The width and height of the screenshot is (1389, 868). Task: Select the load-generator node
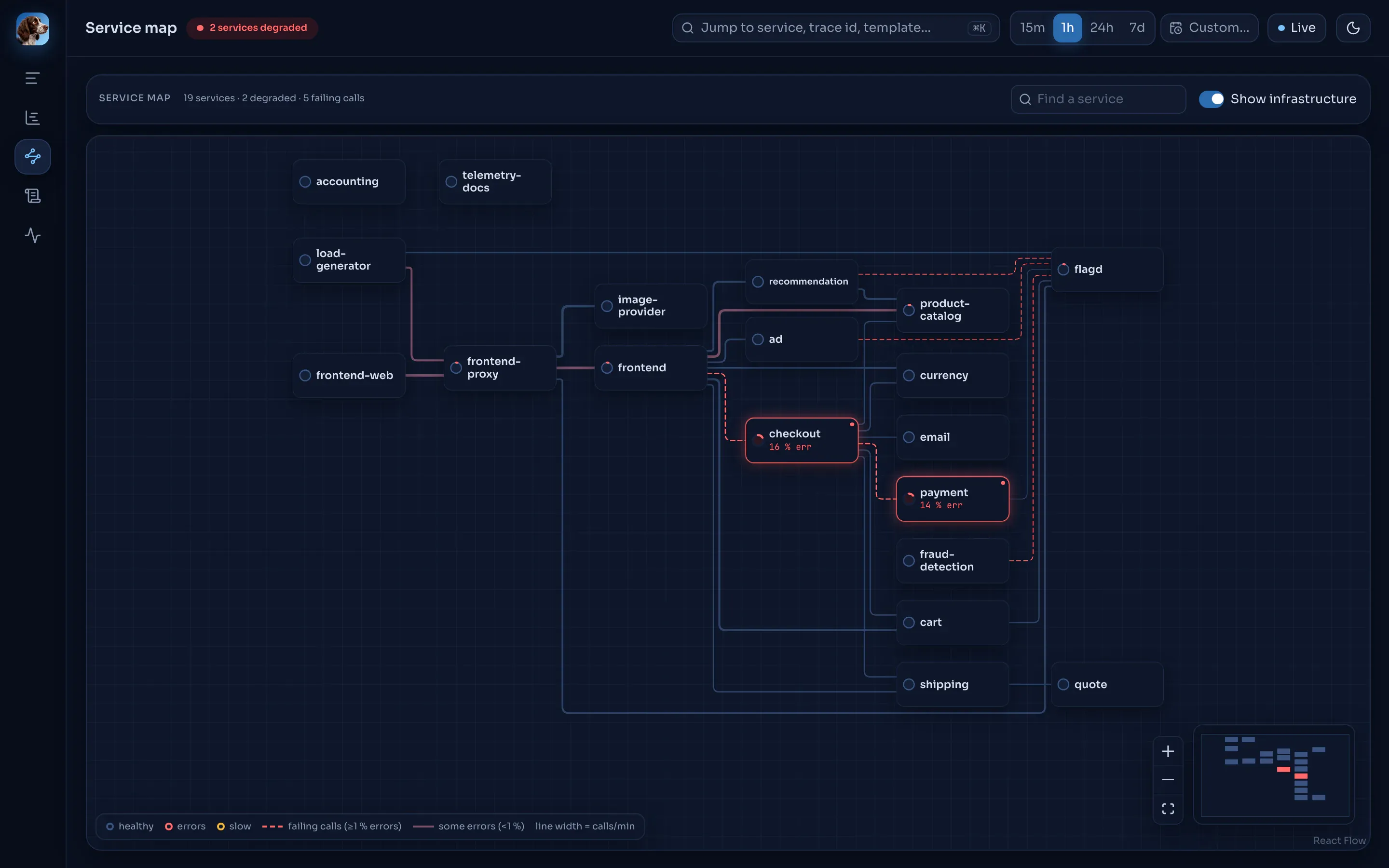pyautogui.click(x=348, y=259)
